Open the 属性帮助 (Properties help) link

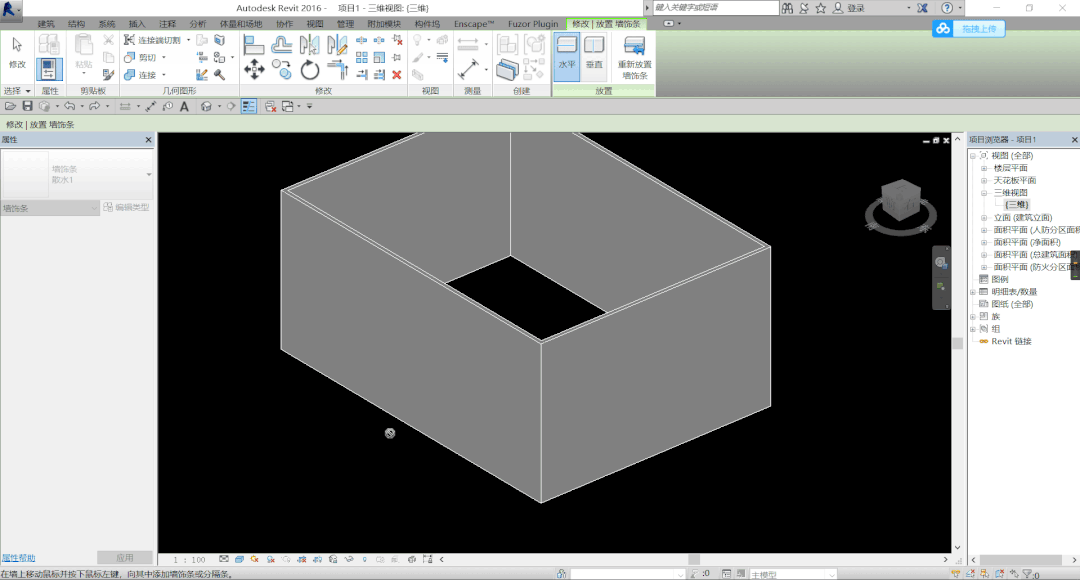click(19, 558)
